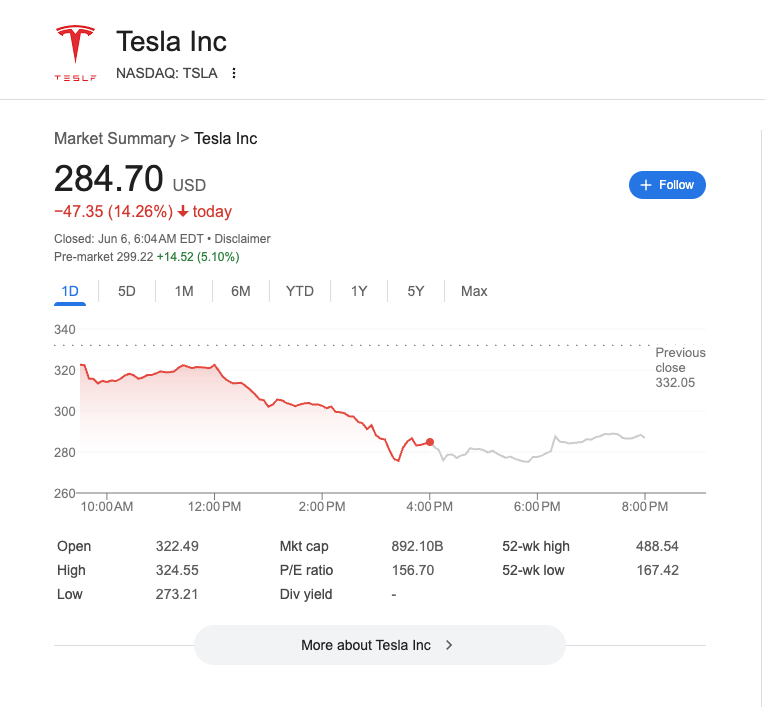
Task: Click the Previous close 332.05 label
Action: coord(680,368)
